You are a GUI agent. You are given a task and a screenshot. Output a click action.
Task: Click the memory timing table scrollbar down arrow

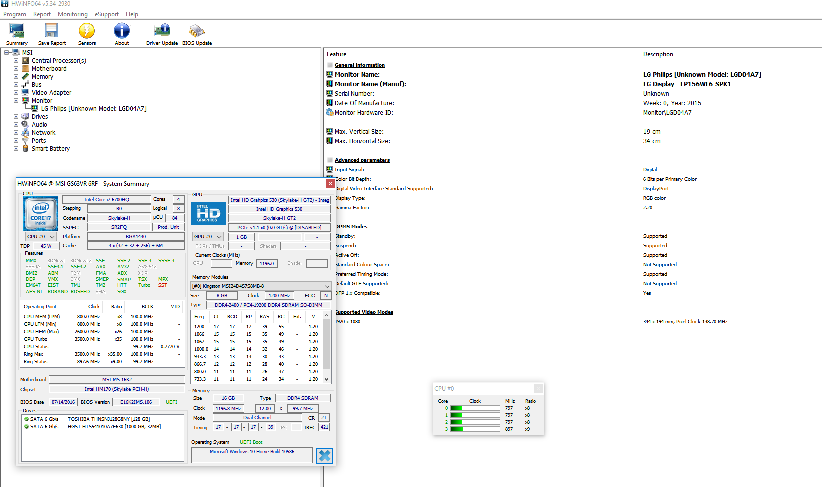pos(327,379)
